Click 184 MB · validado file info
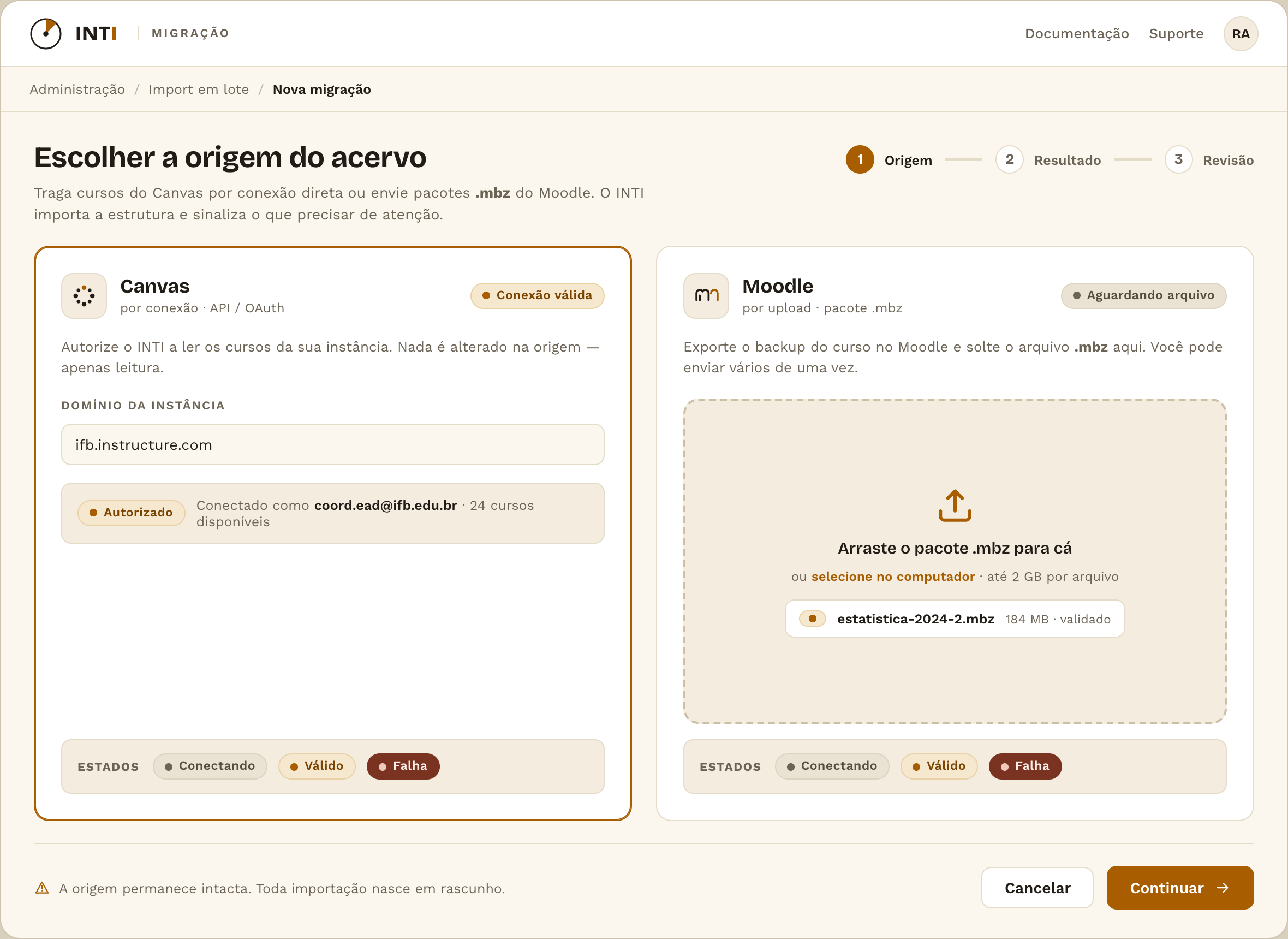Viewport: 1288px width, 939px height. (1057, 619)
